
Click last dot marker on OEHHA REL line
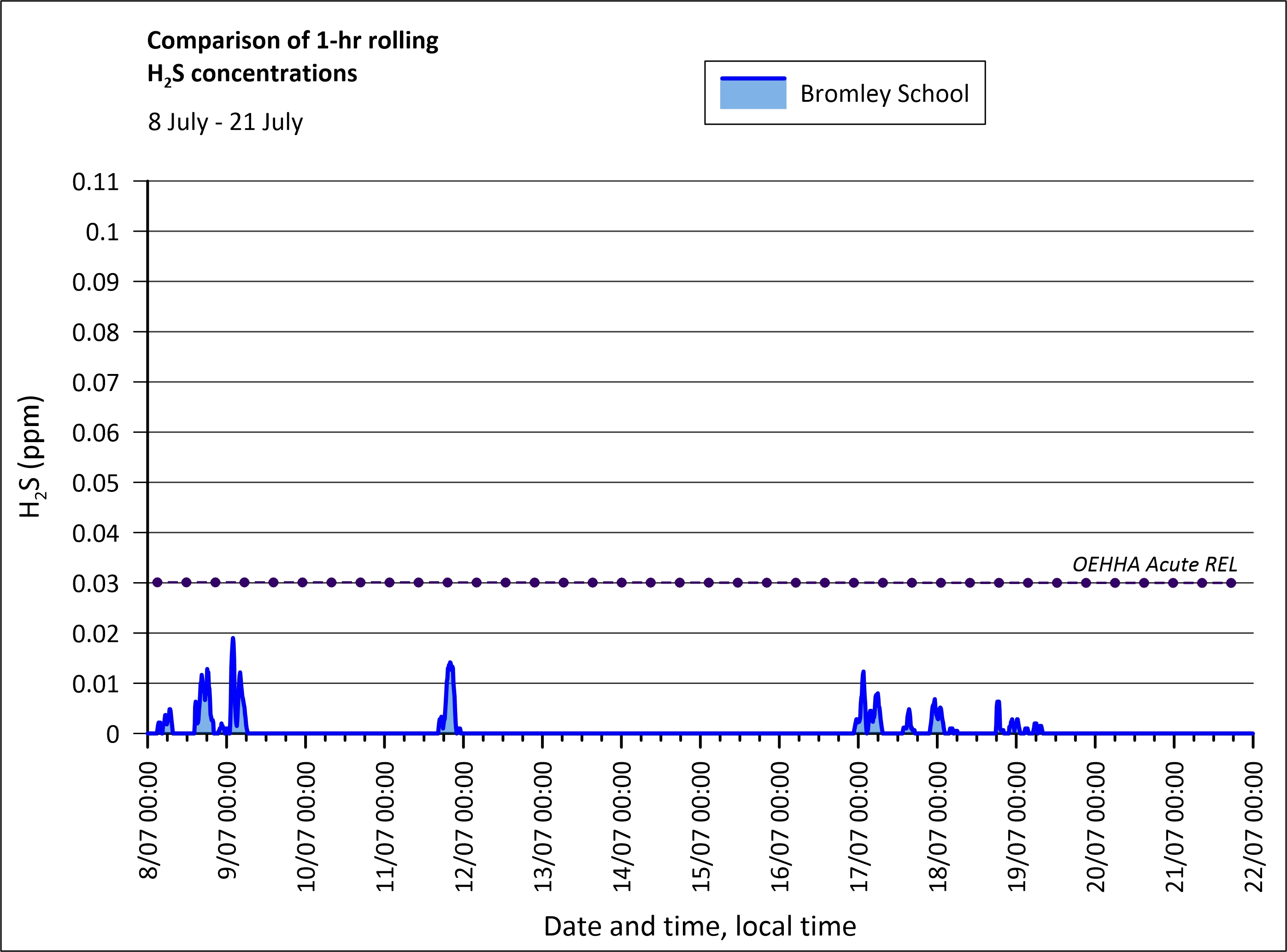pyautogui.click(x=1231, y=583)
